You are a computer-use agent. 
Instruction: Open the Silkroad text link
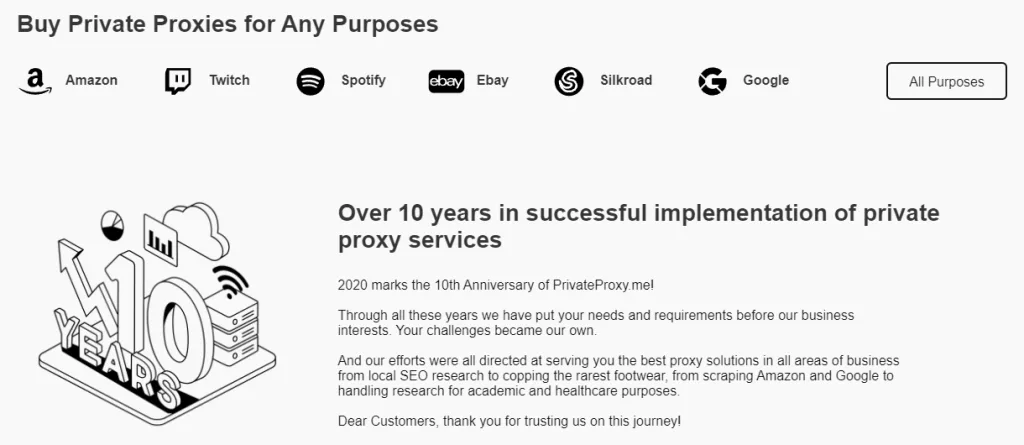[x=626, y=80]
